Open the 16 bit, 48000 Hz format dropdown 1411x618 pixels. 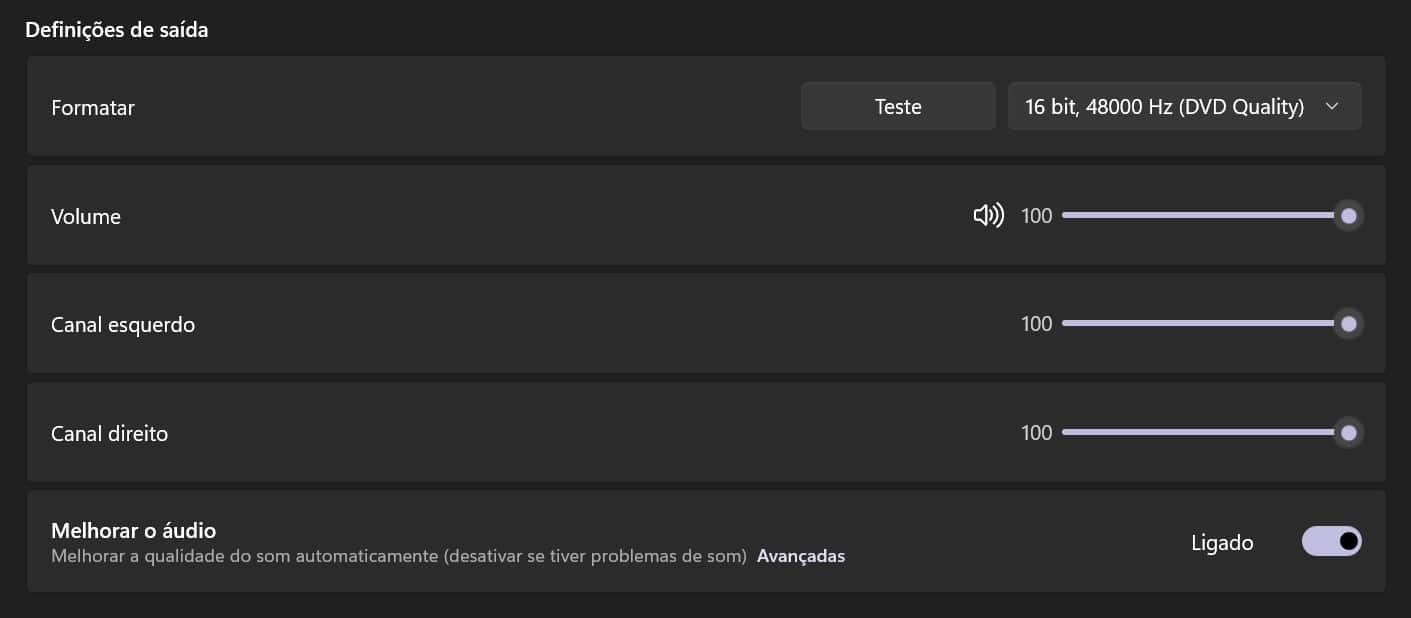point(1184,106)
